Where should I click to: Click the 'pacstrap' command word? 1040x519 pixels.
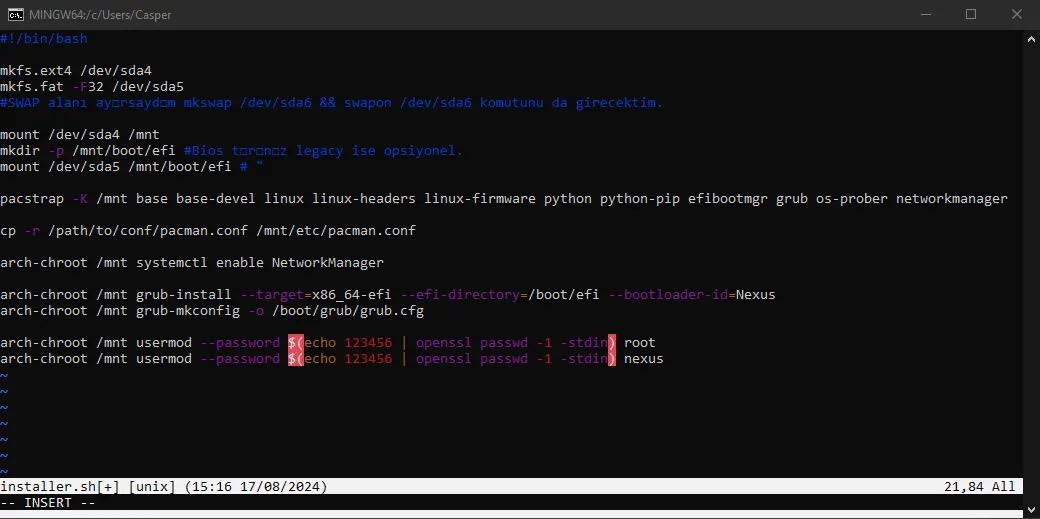[x=32, y=198]
